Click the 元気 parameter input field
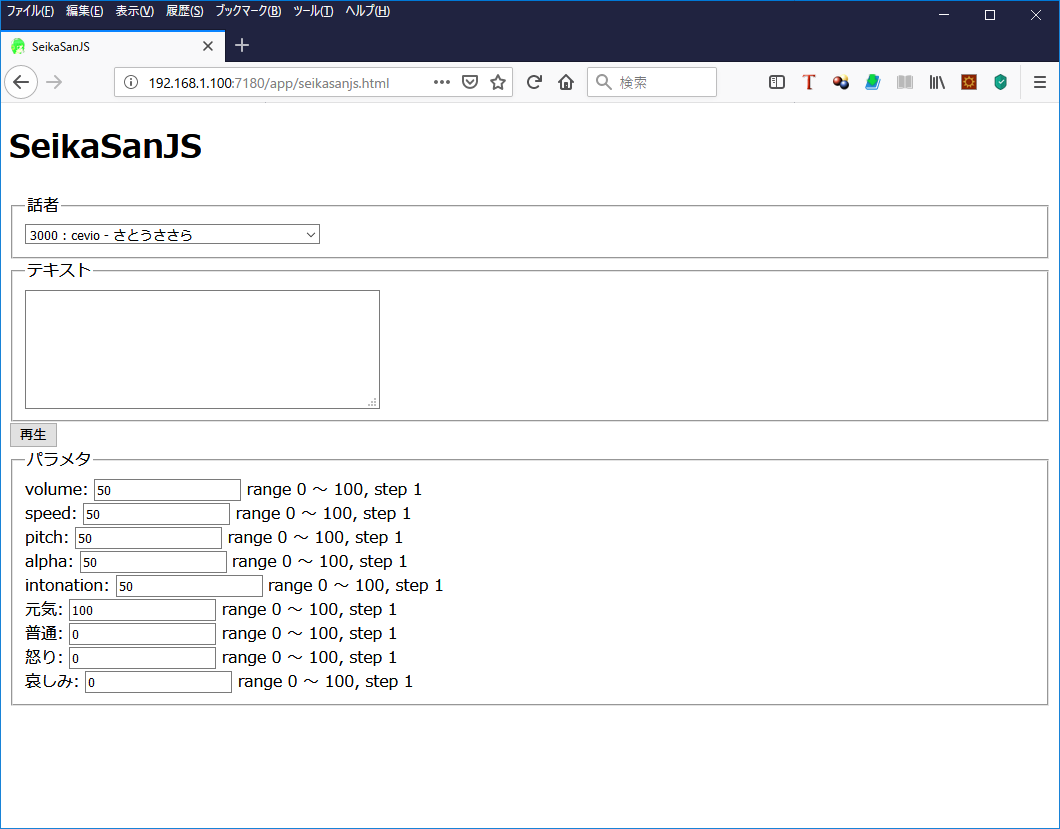The image size is (1060, 829). click(142, 610)
